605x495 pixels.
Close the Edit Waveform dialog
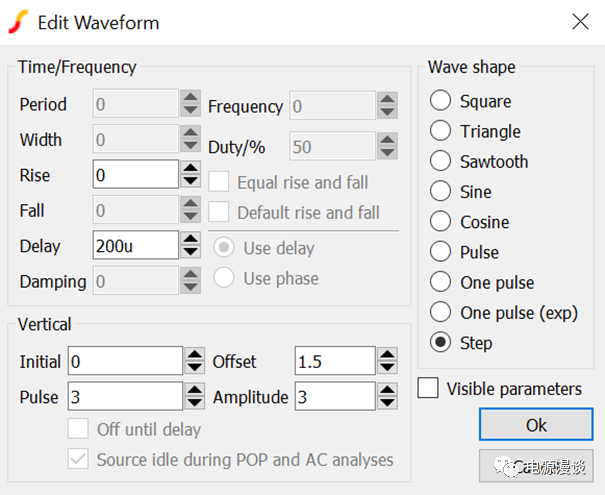pos(579,21)
